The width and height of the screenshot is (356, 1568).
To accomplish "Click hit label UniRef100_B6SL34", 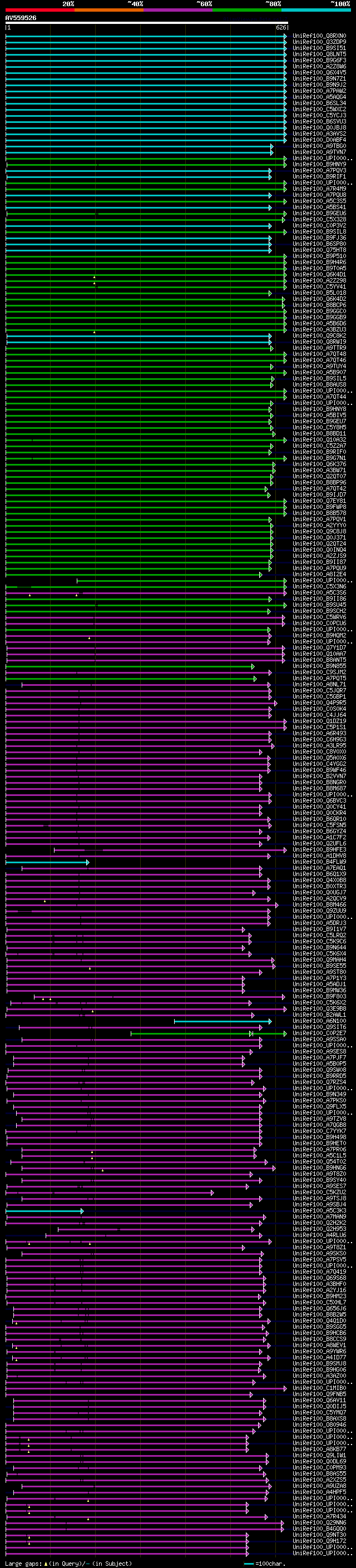I will 319,103.
